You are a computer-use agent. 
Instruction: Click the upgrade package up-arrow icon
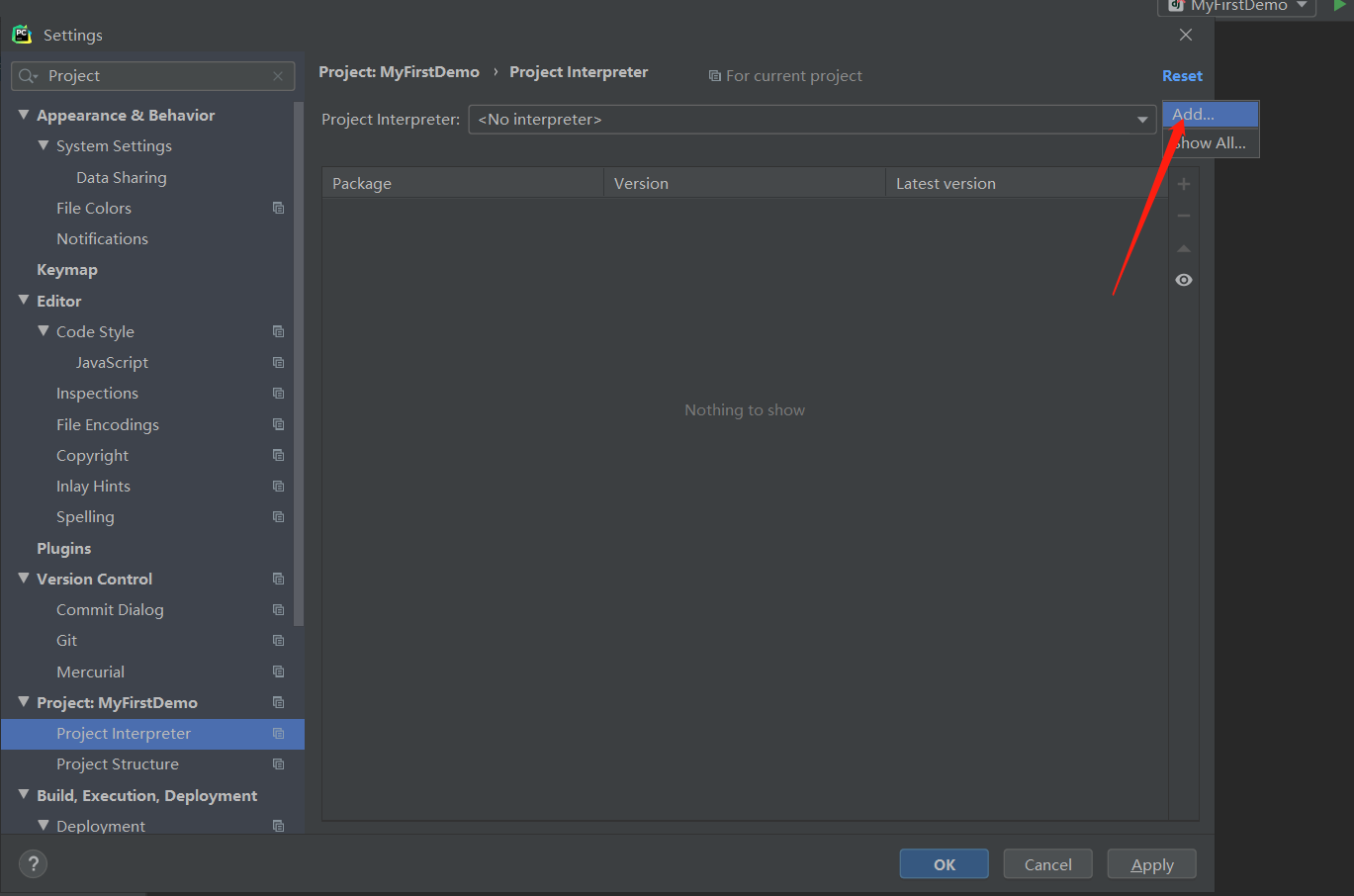[x=1184, y=248]
